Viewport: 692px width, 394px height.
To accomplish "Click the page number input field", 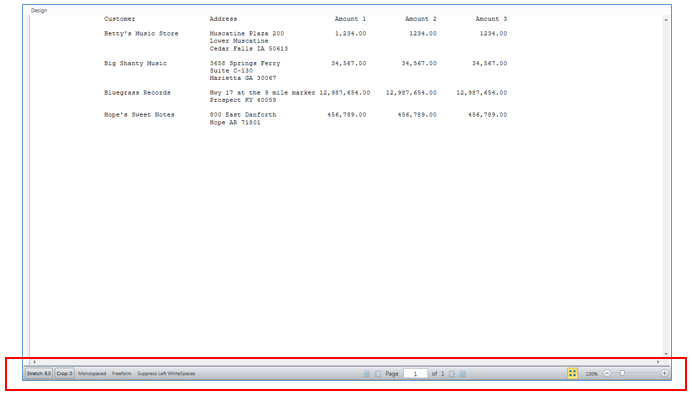I will (x=415, y=374).
